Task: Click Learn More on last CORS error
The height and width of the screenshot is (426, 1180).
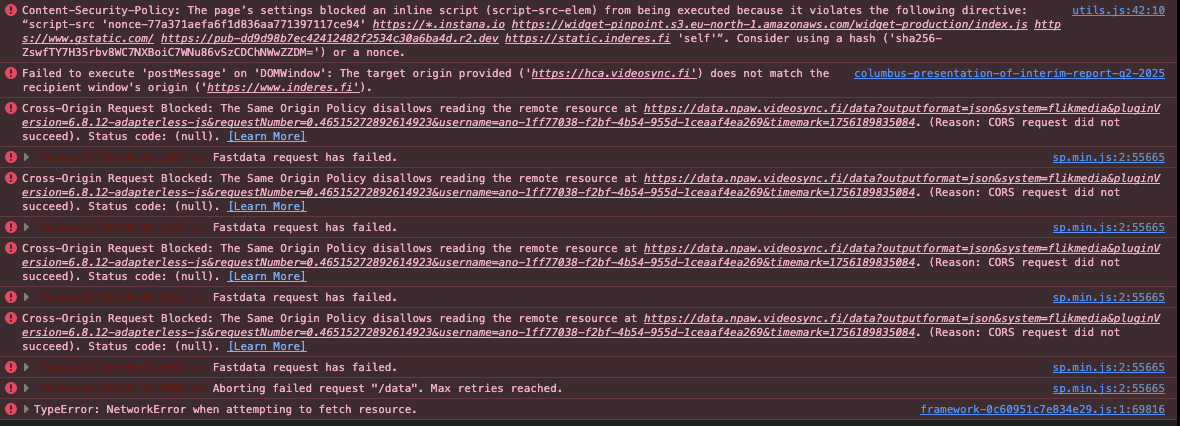Action: [x=266, y=346]
